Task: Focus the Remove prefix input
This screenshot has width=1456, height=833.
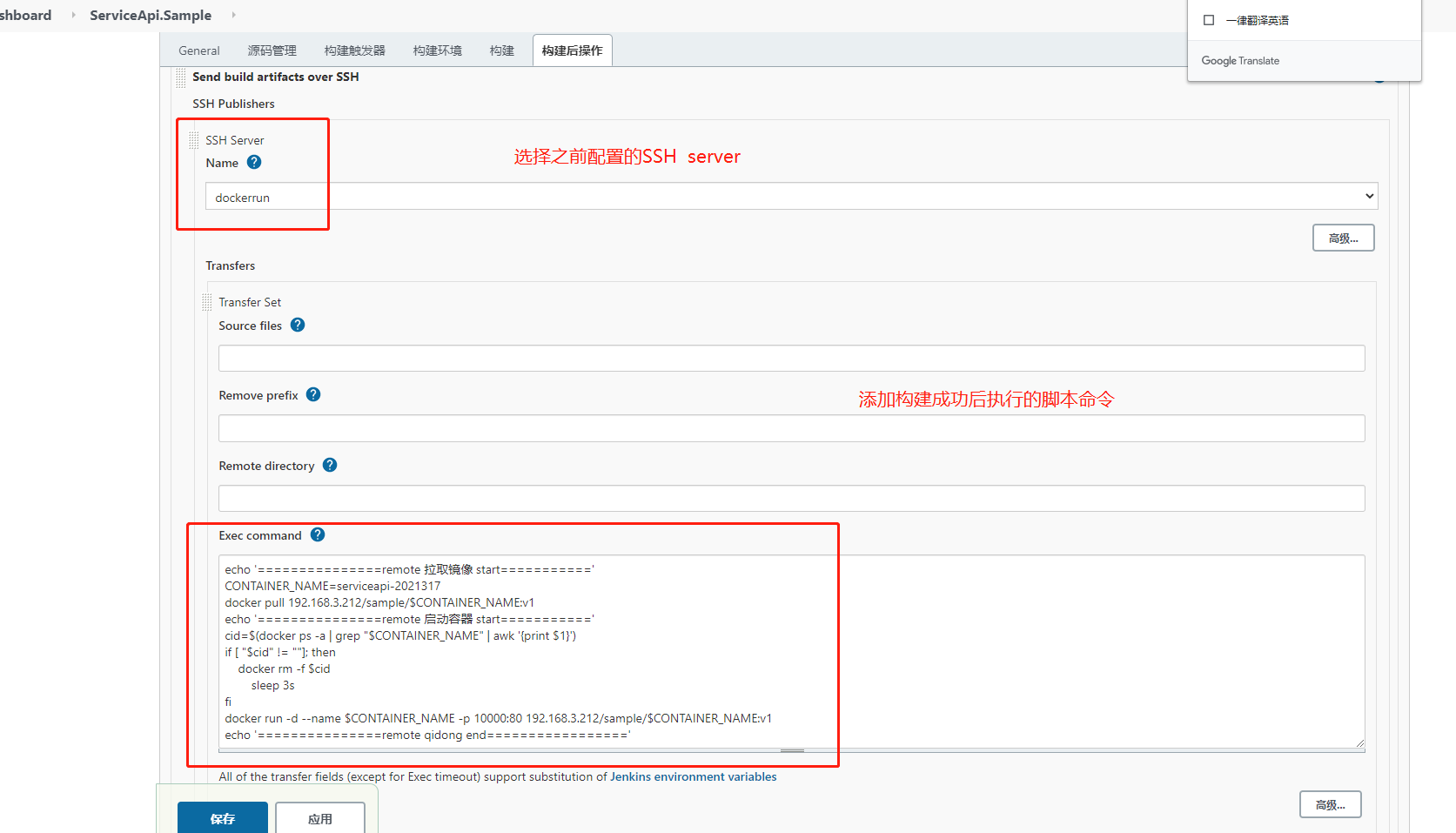Action: coord(791,427)
